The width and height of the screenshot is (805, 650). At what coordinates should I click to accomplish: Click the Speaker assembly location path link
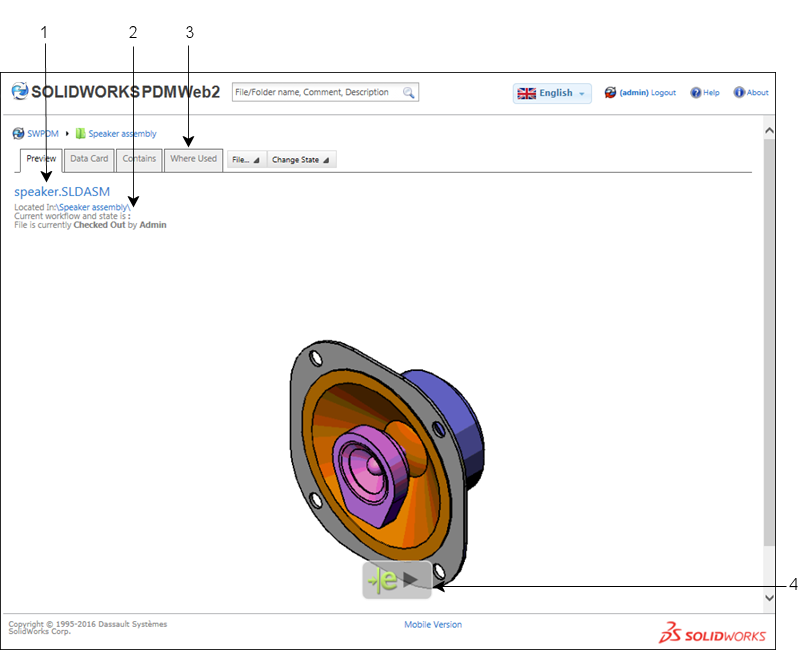[x=94, y=207]
